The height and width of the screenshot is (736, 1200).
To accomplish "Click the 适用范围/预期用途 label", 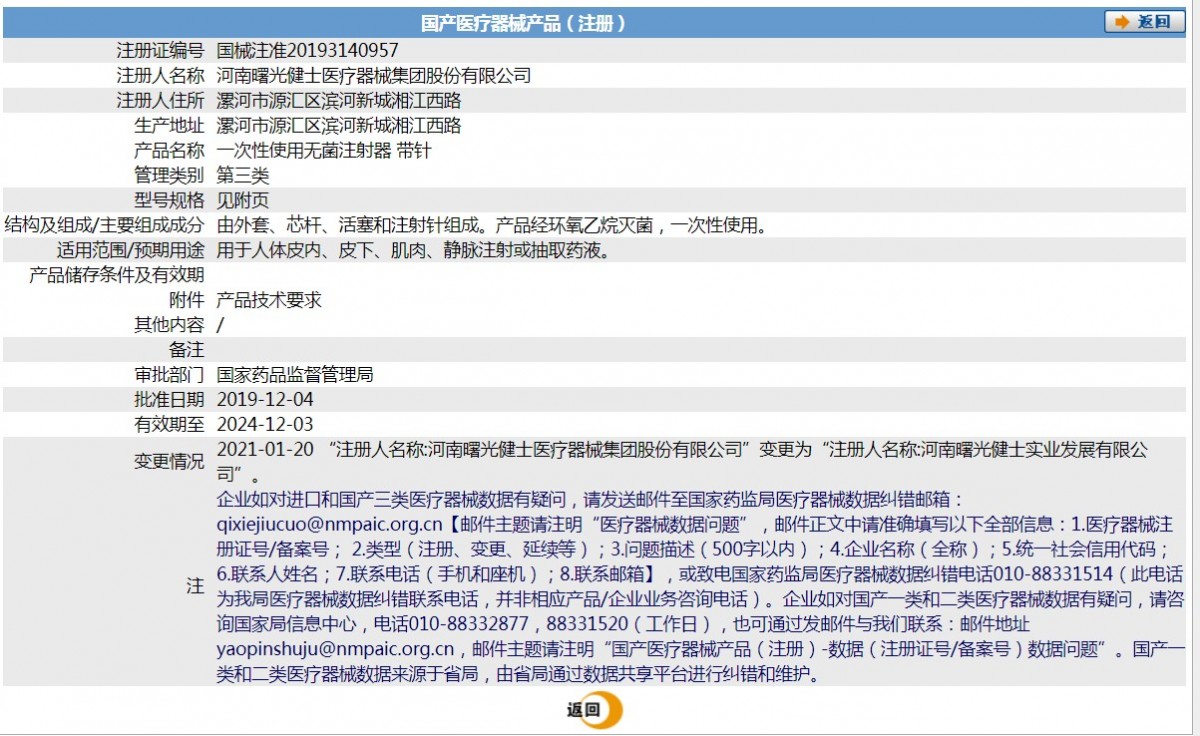I will (x=131, y=250).
